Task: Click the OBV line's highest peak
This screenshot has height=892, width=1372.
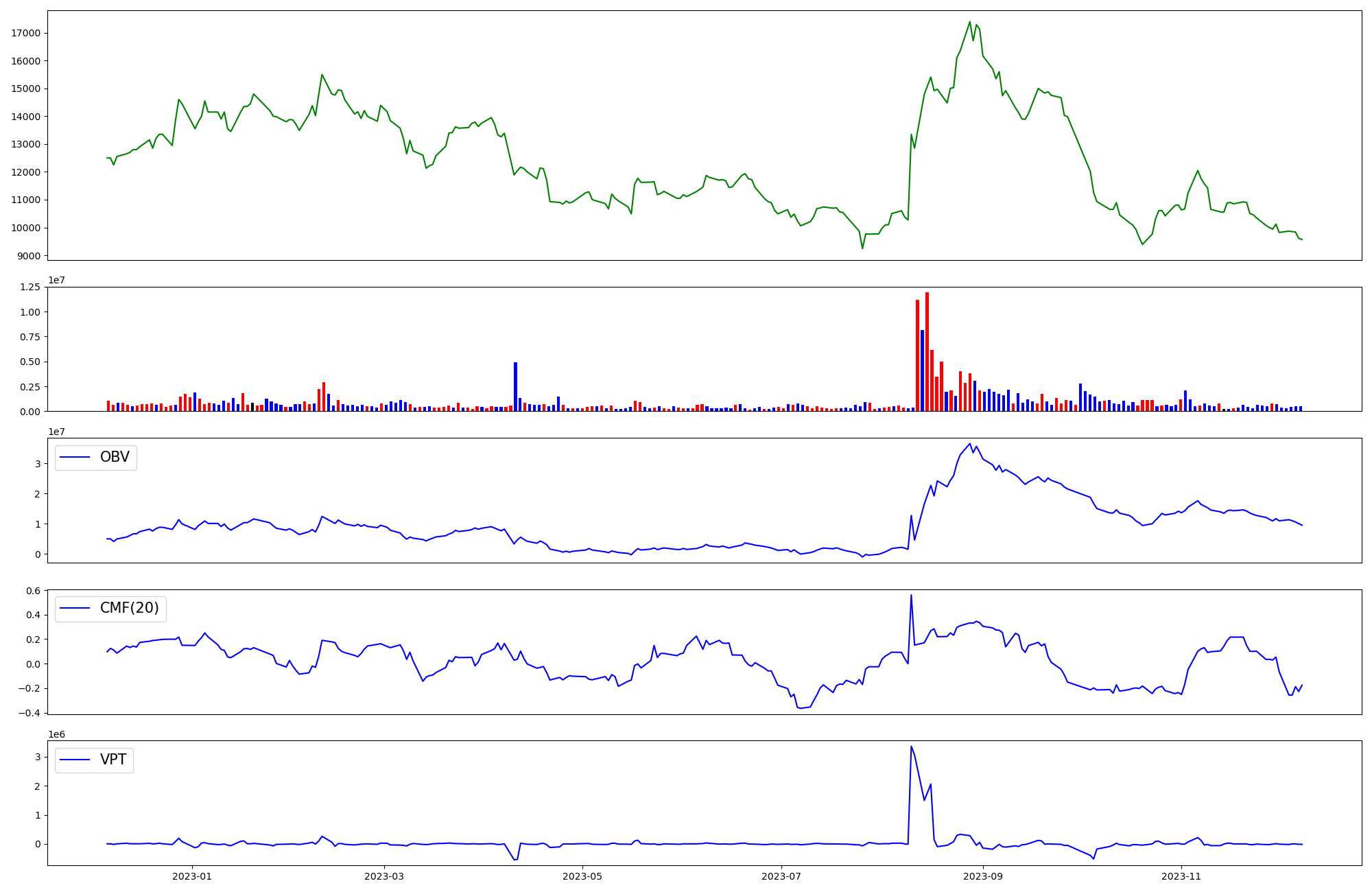Action: tap(970, 444)
